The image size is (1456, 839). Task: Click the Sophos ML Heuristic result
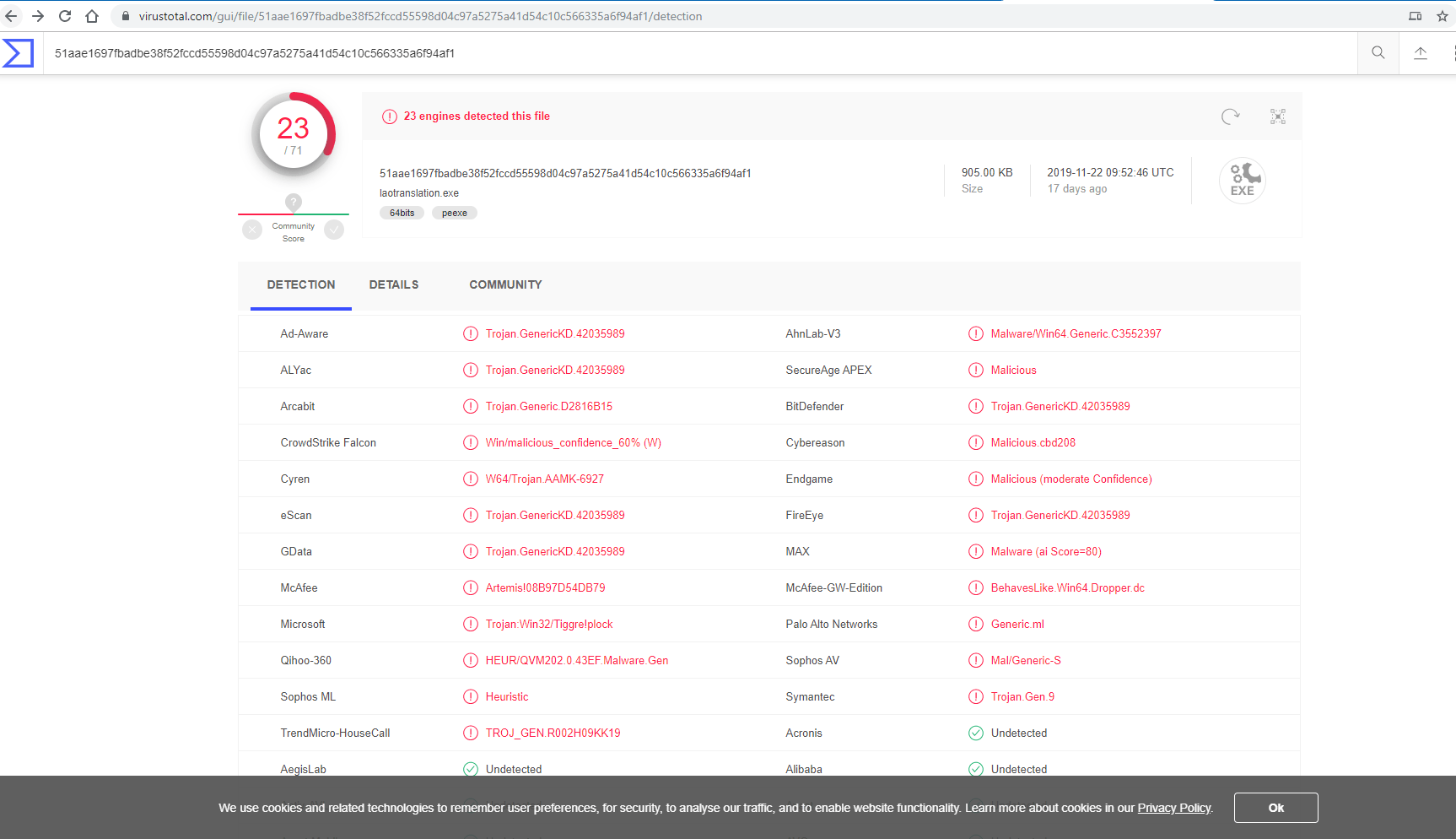(x=507, y=696)
